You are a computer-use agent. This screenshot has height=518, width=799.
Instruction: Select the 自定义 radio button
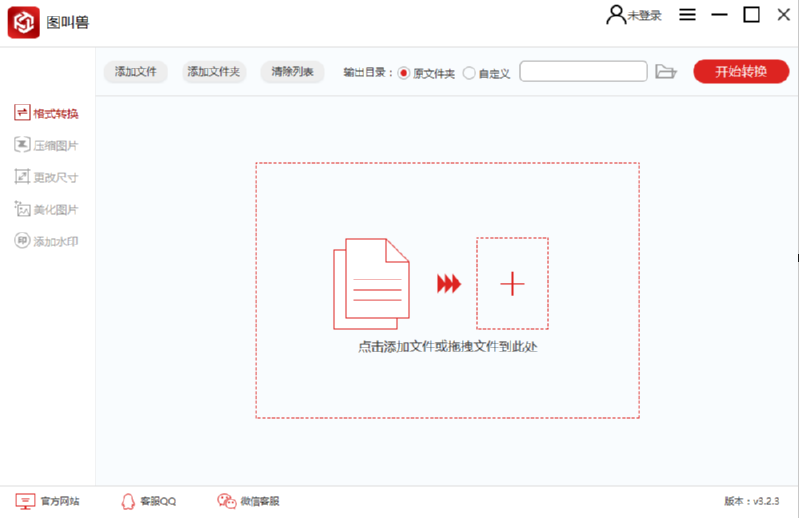[469, 73]
